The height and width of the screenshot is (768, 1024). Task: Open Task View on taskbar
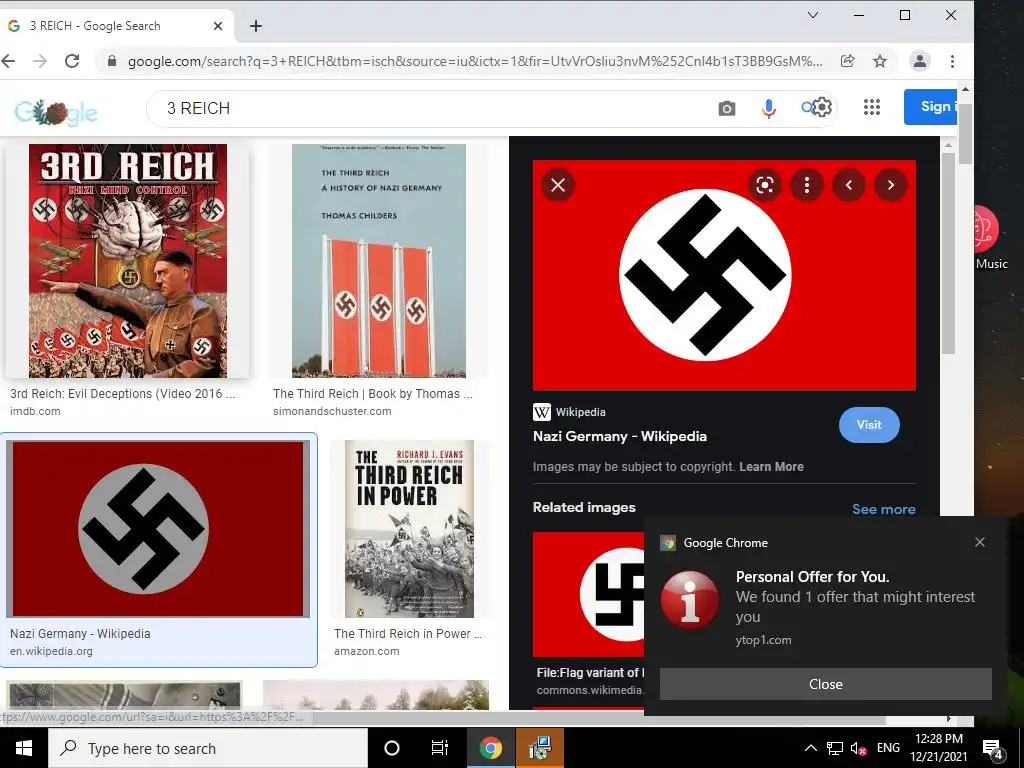click(440, 748)
